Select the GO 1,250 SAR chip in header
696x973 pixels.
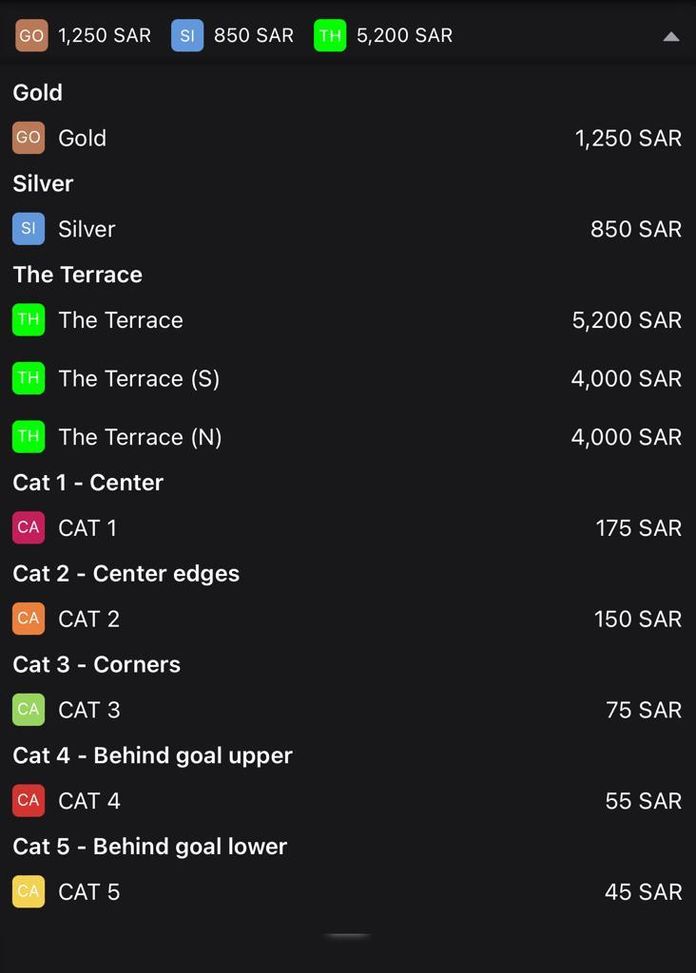(x=84, y=36)
